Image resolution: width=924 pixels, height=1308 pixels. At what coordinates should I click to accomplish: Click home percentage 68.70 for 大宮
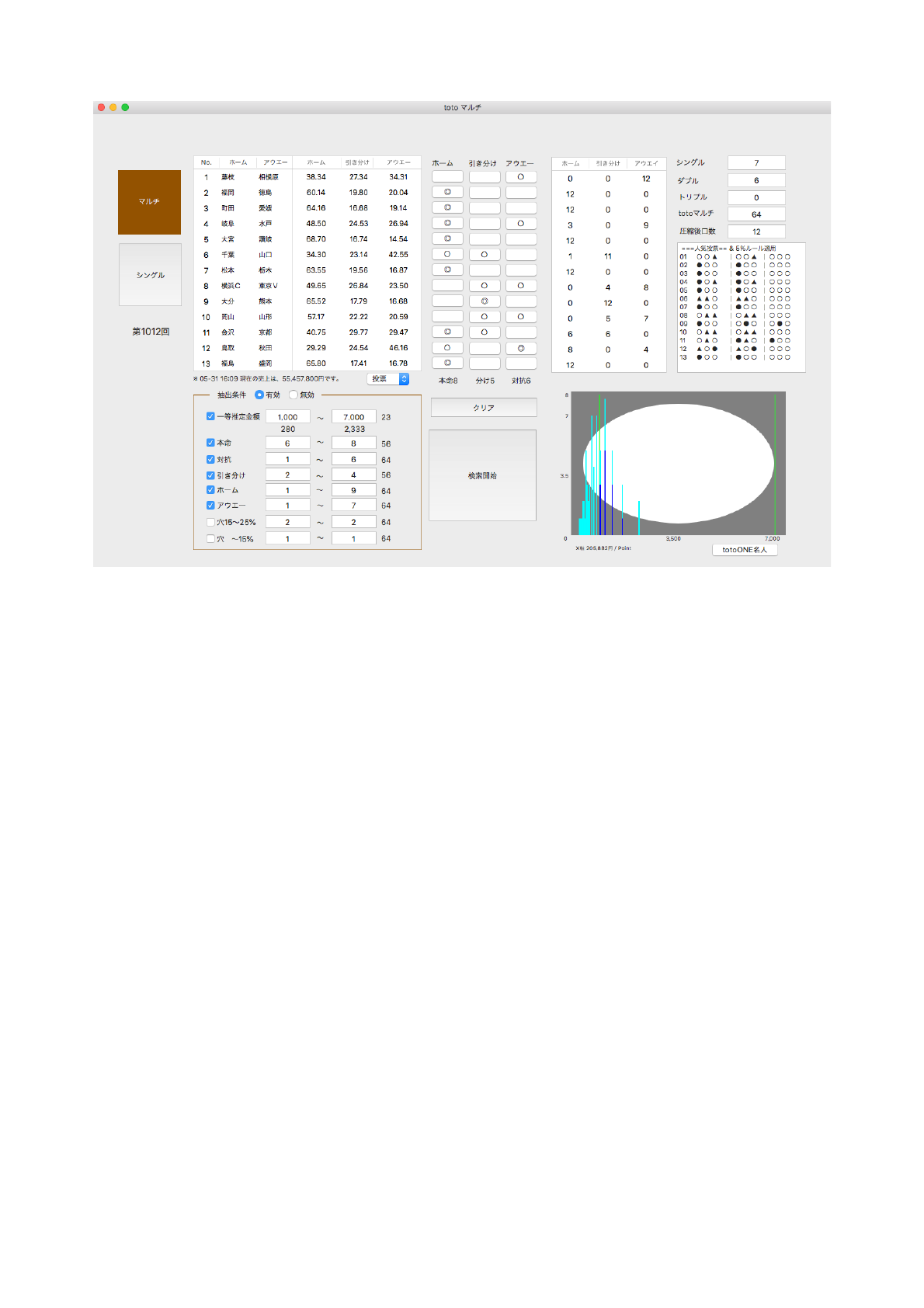(316, 239)
